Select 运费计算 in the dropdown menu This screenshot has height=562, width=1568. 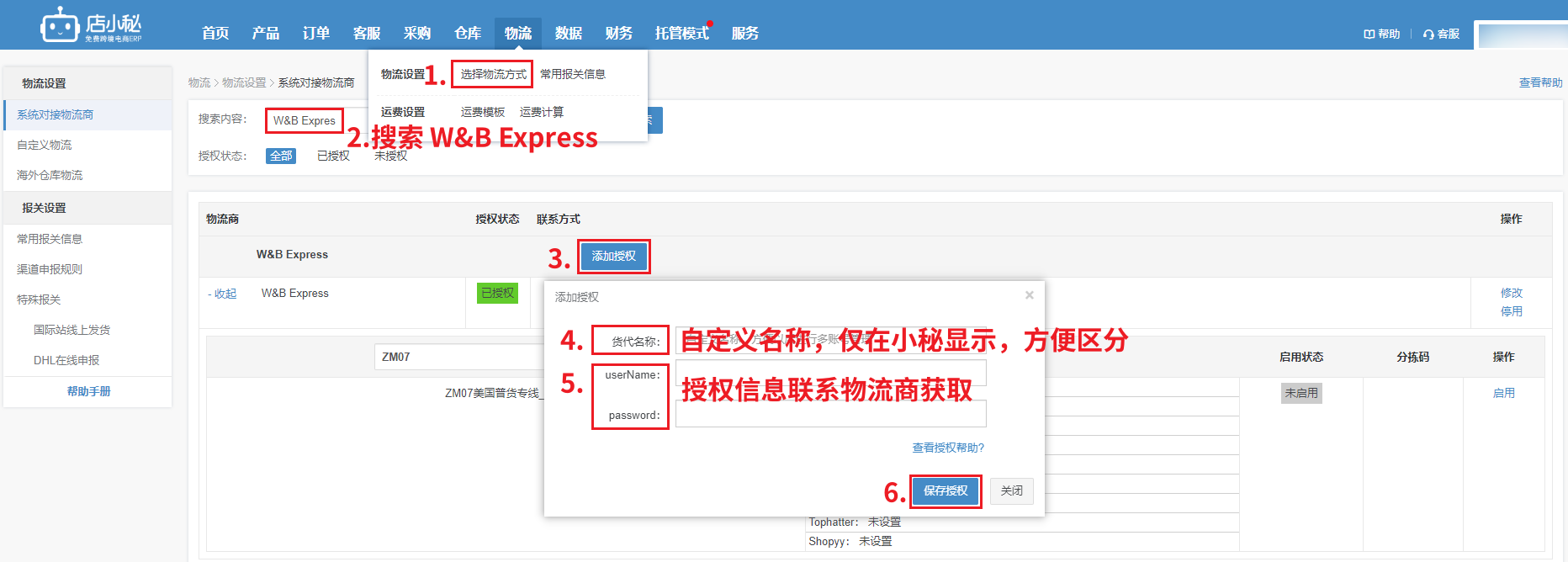click(x=542, y=112)
